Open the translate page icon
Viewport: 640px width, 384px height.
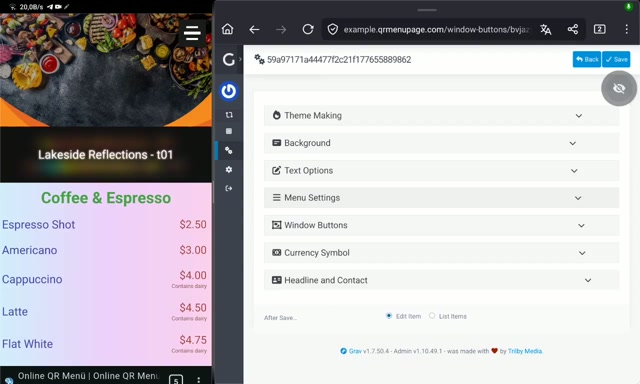[x=546, y=29]
